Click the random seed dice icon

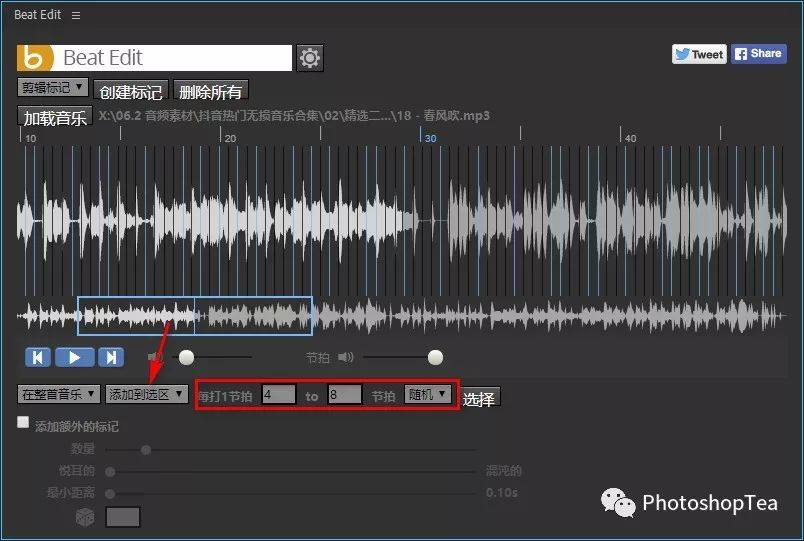85,517
